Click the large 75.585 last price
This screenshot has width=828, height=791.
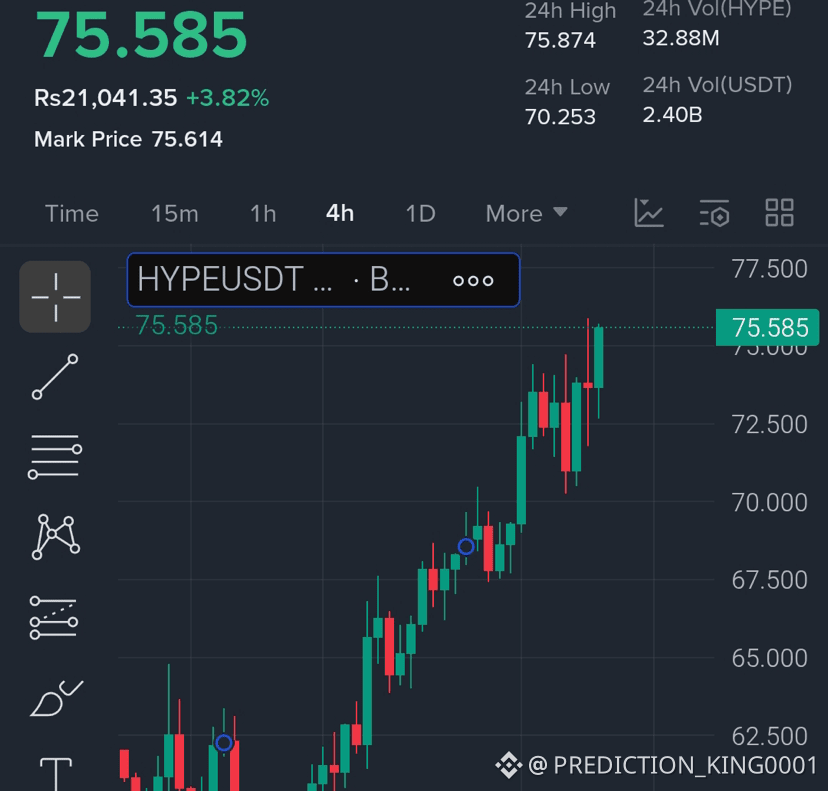pyautogui.click(x=141, y=35)
